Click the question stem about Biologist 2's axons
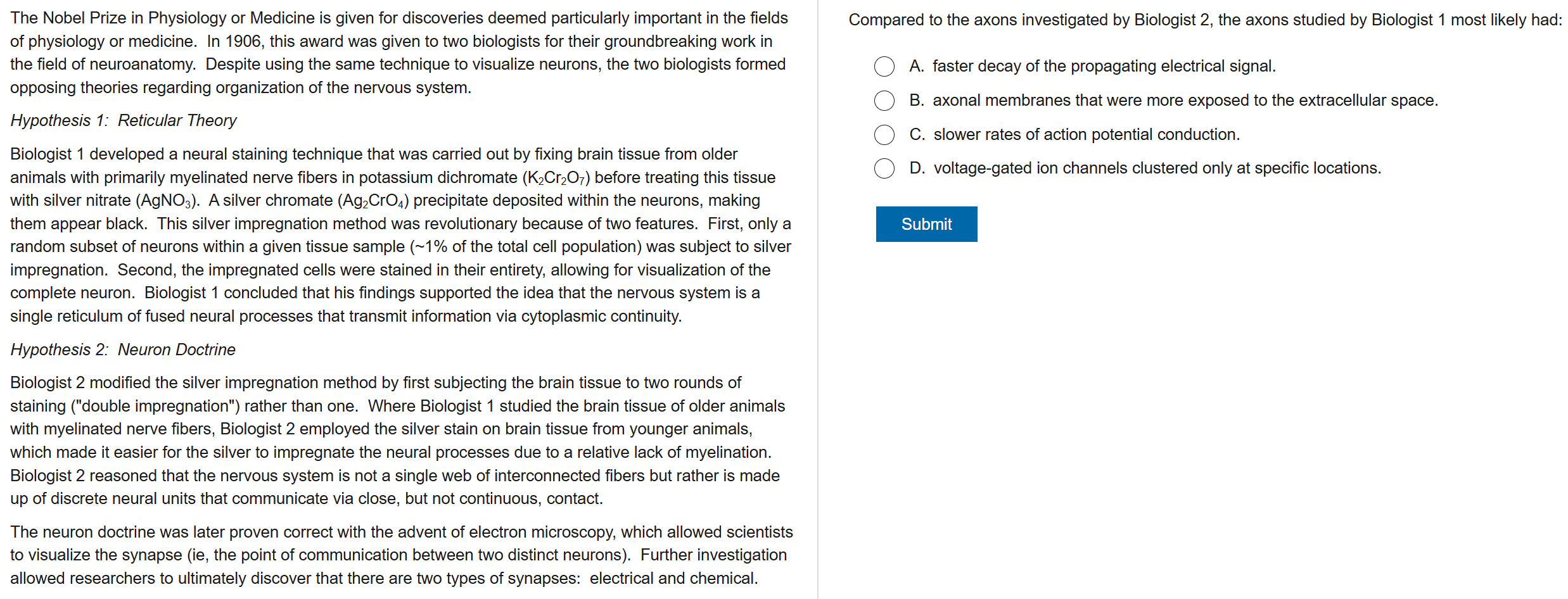 [1205, 20]
